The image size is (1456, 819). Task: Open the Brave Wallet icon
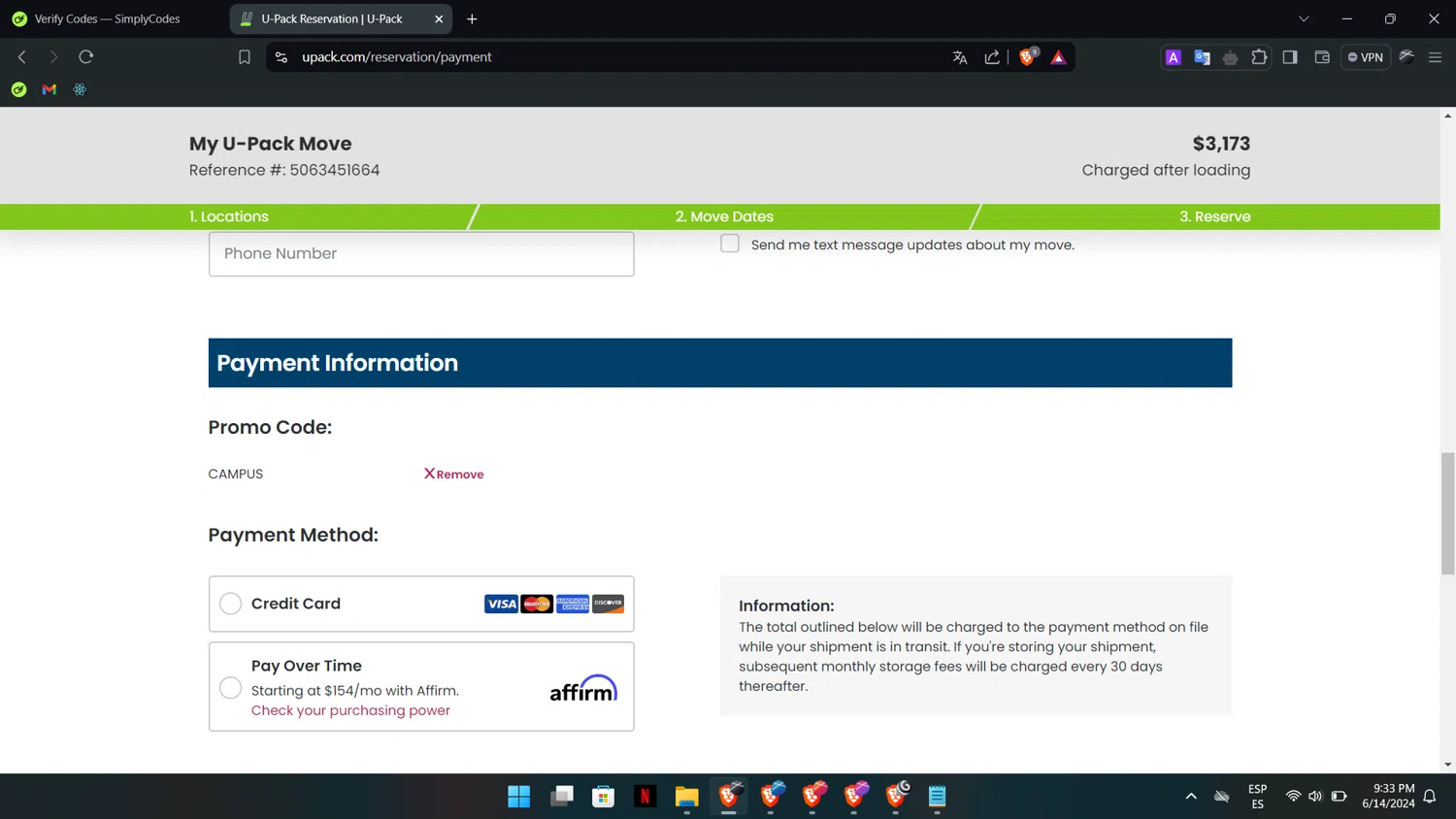[x=1322, y=57]
